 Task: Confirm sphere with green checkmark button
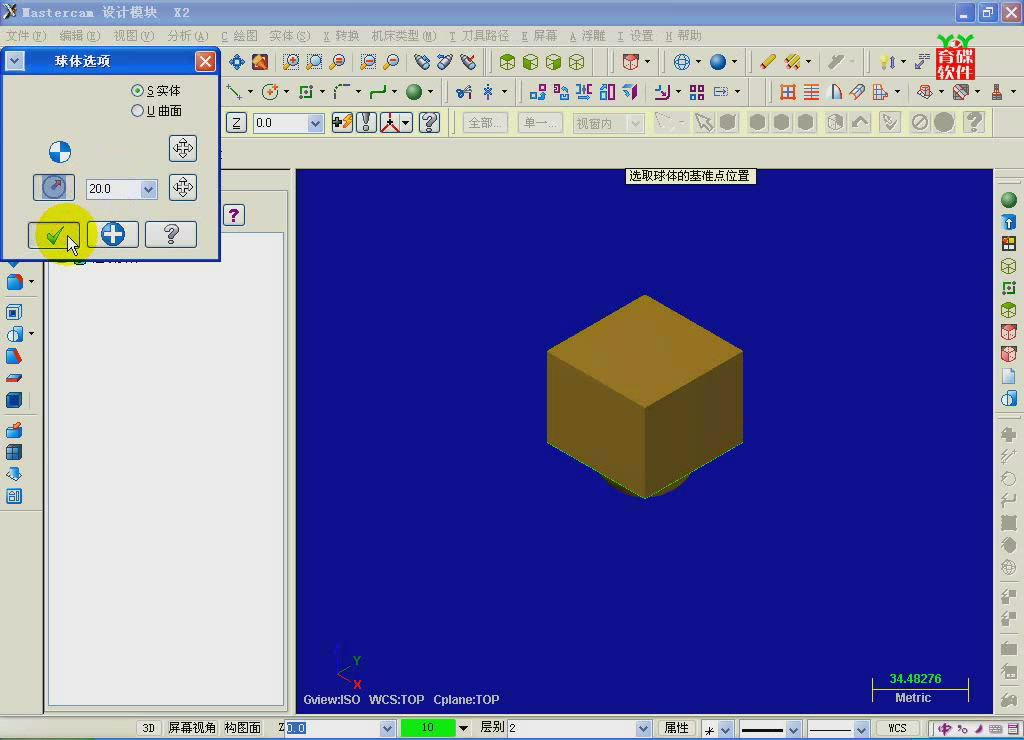pos(54,234)
